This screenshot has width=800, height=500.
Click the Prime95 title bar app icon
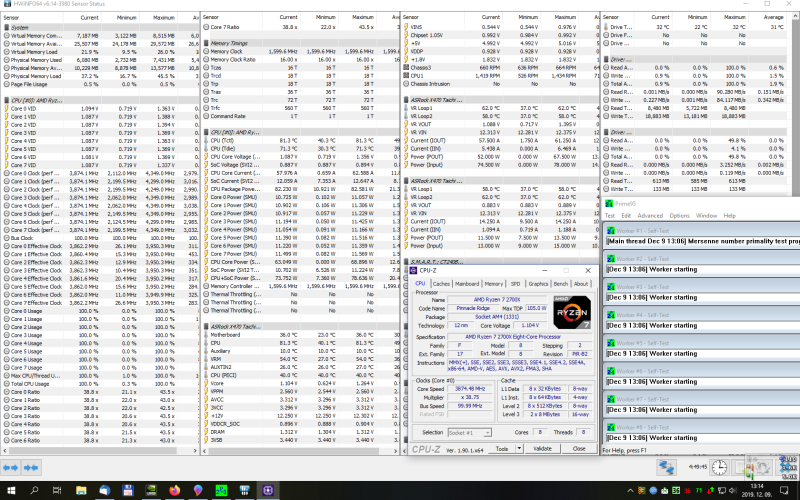pos(609,203)
